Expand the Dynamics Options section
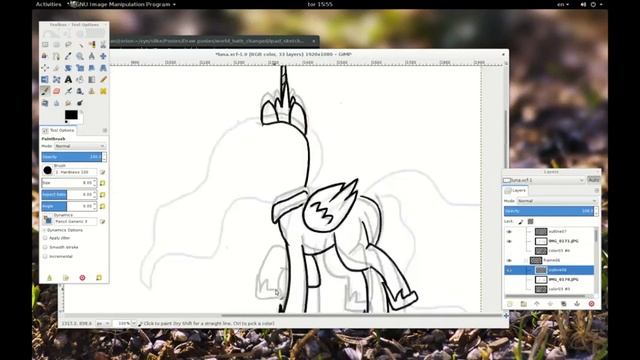Screen dimensions: 640x360 [44, 230]
